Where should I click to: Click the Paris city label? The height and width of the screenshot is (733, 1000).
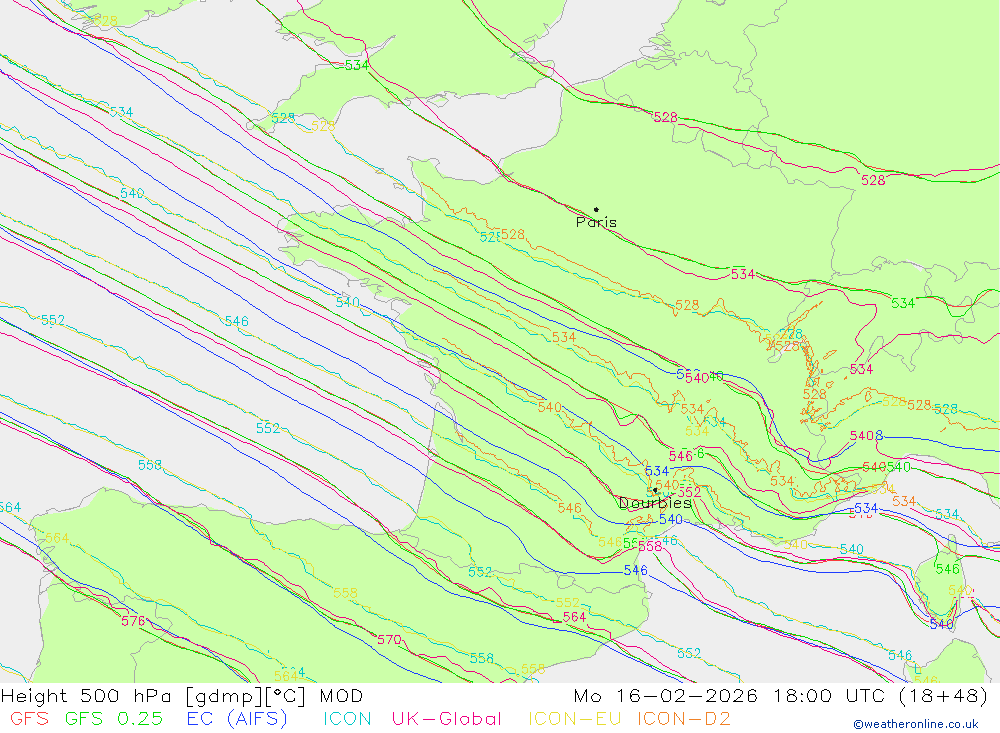(596, 222)
